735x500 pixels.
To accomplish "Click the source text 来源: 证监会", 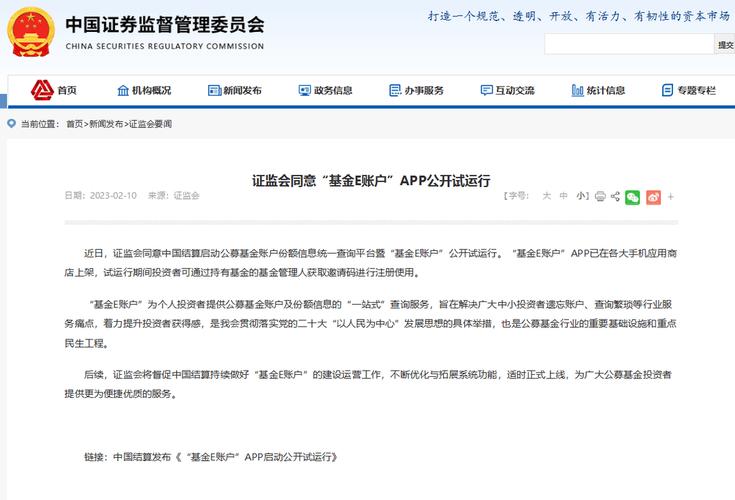I will pyautogui.click(x=173, y=195).
